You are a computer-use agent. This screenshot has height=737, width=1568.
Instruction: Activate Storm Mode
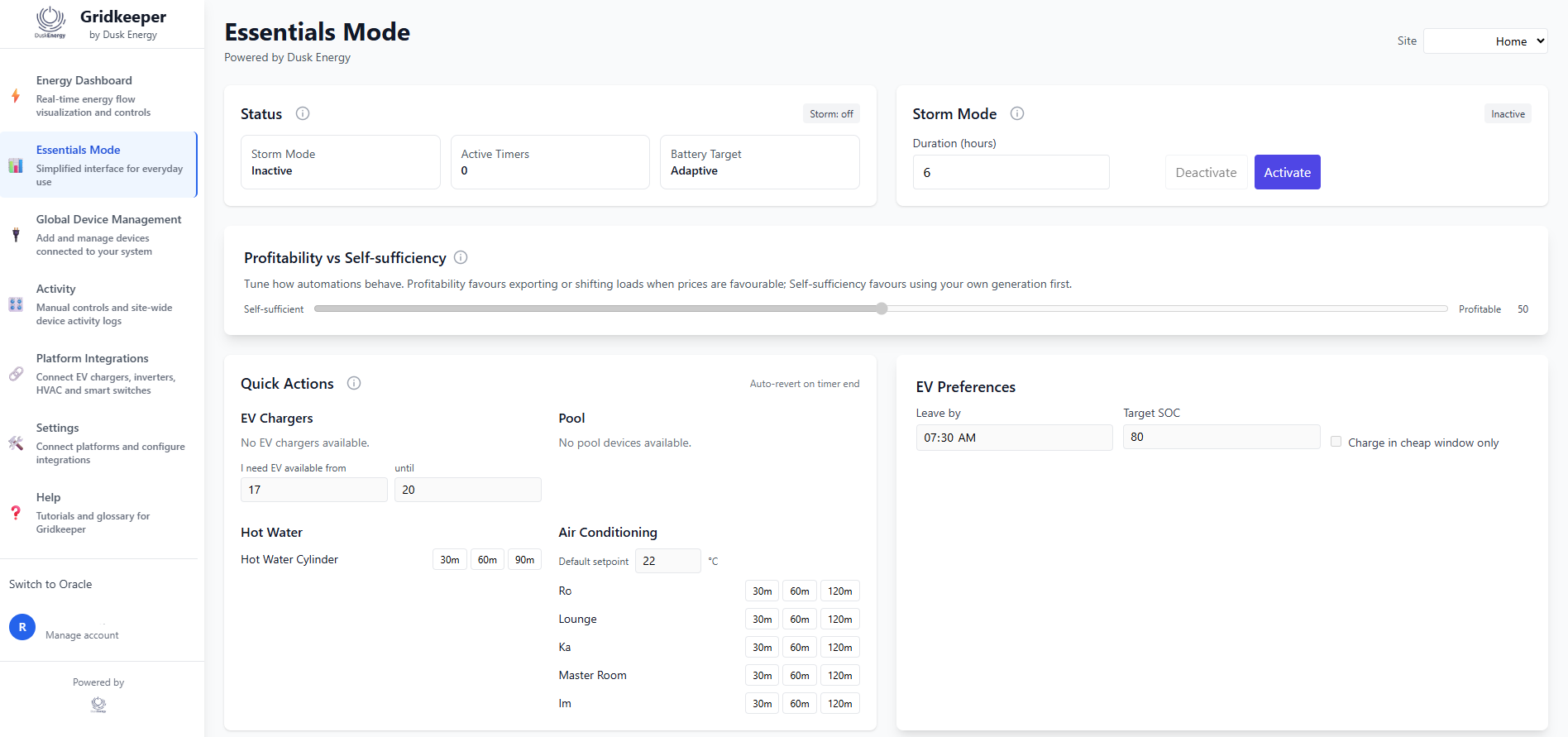pos(1287,172)
